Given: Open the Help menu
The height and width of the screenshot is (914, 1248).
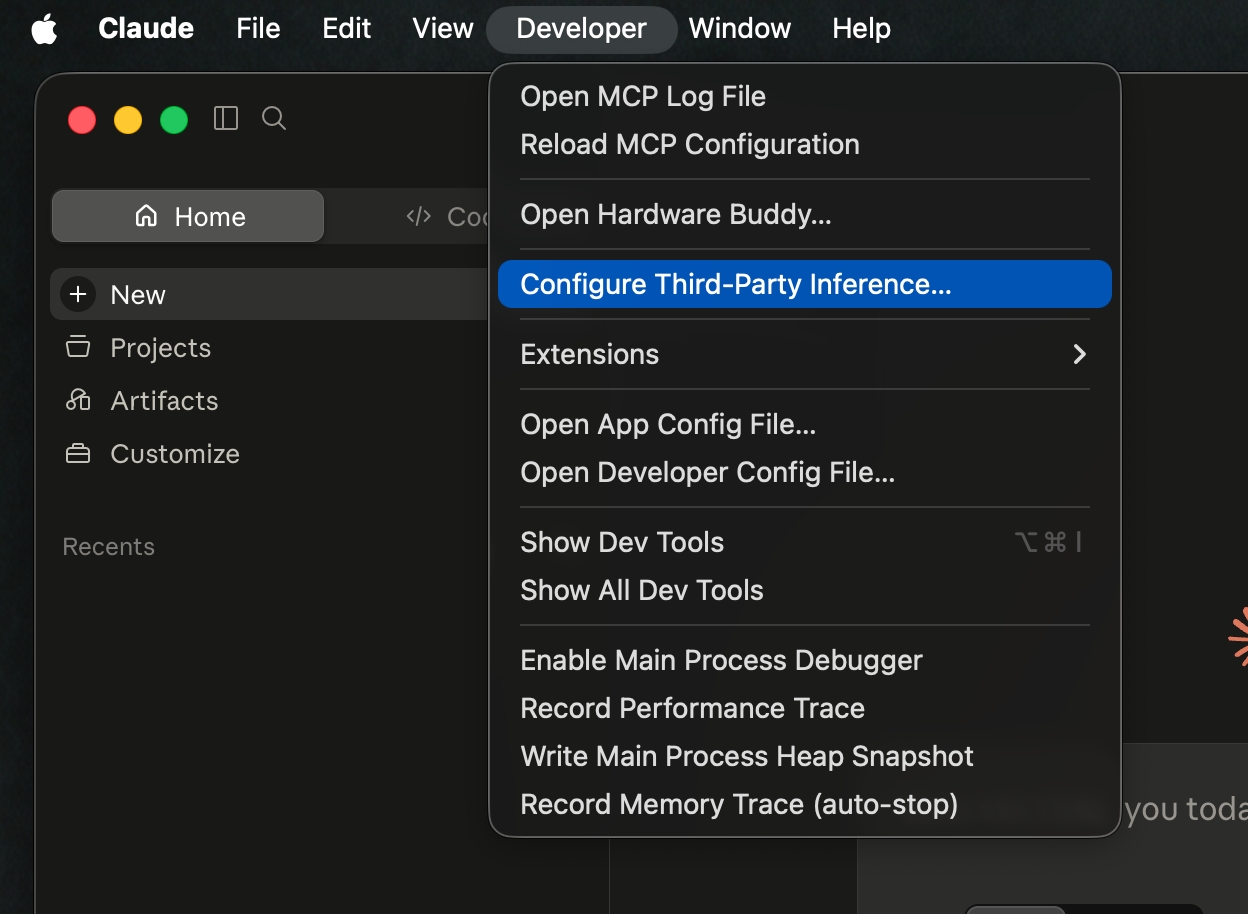Looking at the screenshot, I should click(861, 29).
